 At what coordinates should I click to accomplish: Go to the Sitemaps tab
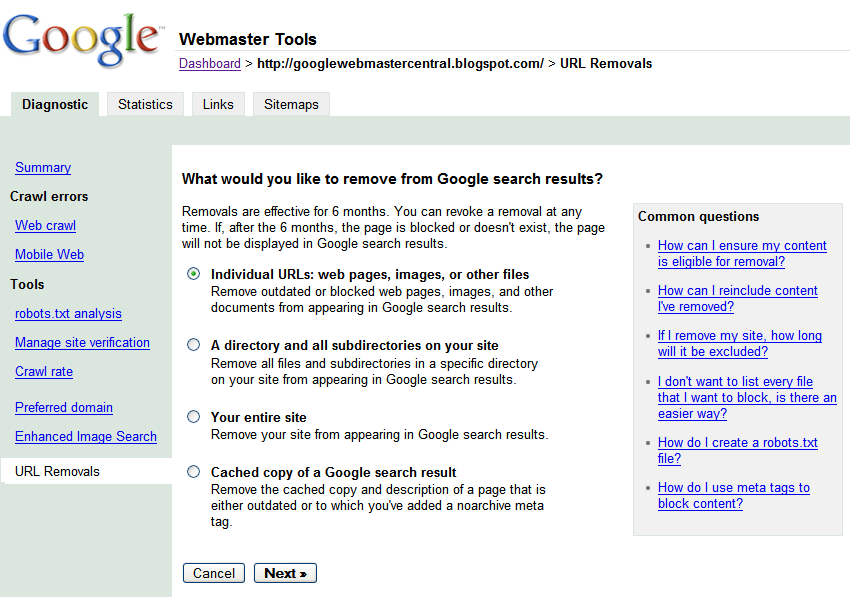291,104
